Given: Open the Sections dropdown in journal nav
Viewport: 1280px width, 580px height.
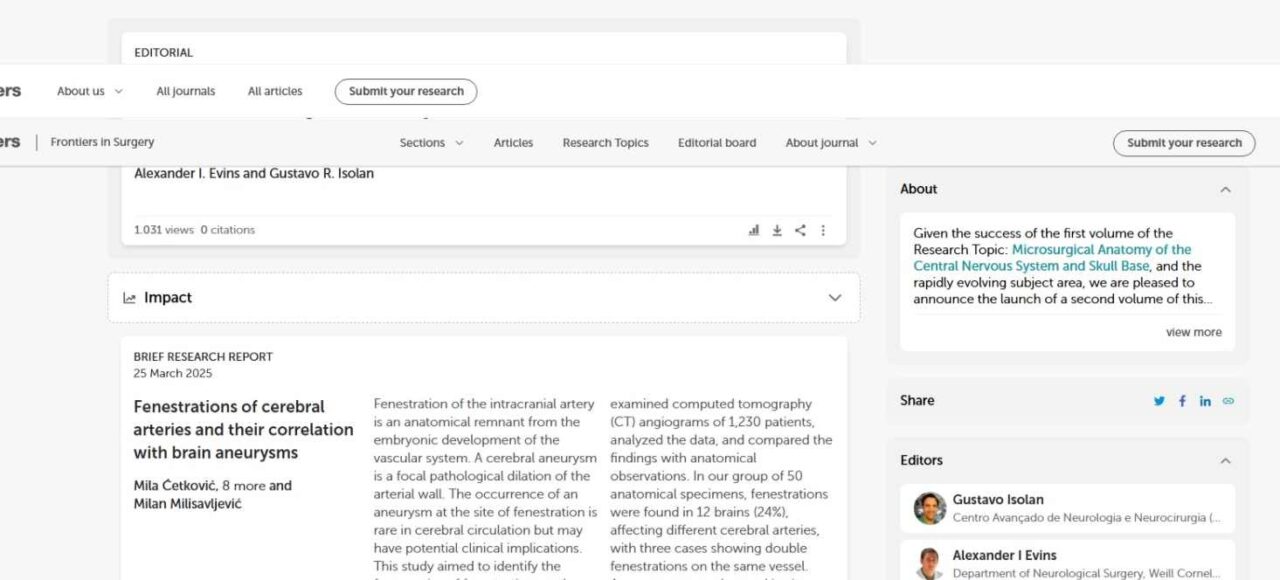Looking at the screenshot, I should coord(431,143).
